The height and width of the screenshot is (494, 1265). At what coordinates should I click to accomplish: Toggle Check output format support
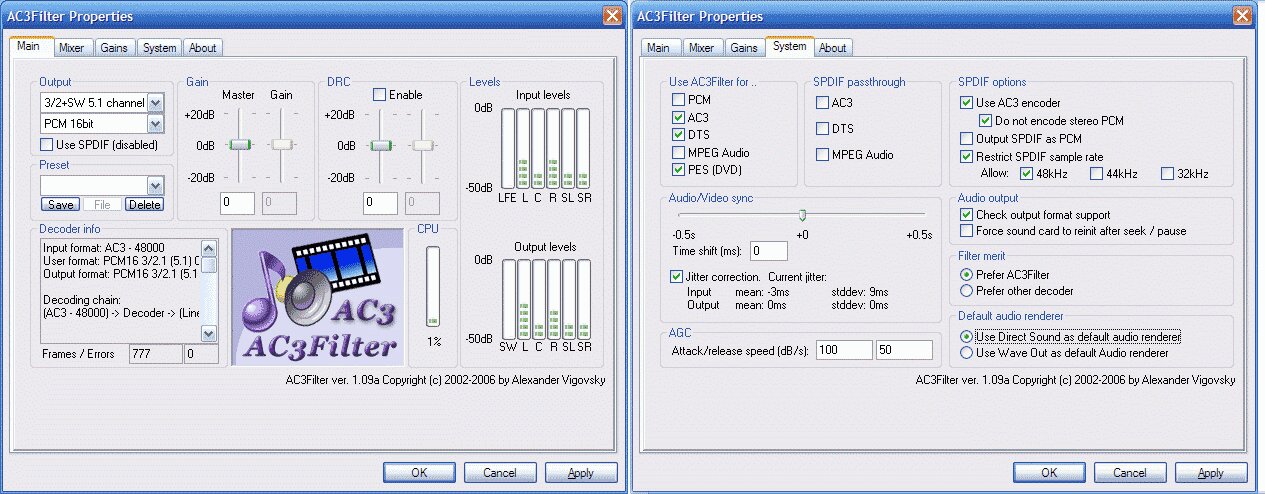point(966,214)
